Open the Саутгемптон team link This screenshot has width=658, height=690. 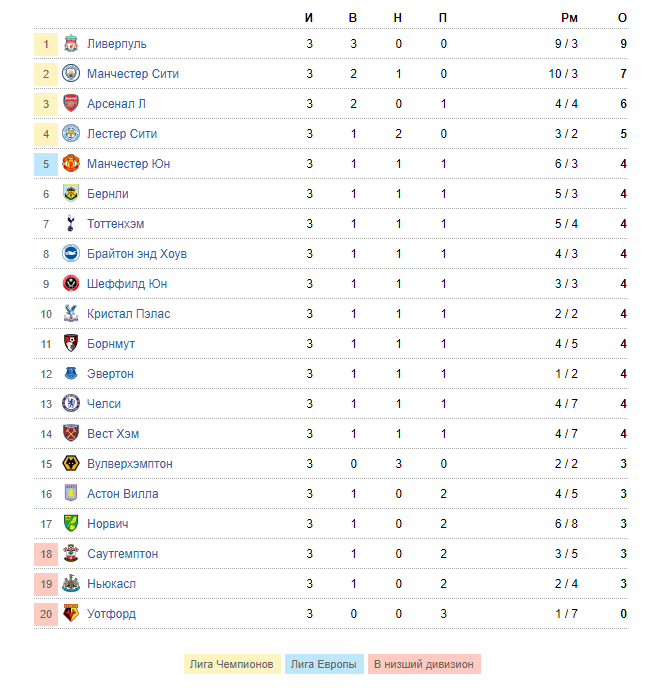click(122, 554)
